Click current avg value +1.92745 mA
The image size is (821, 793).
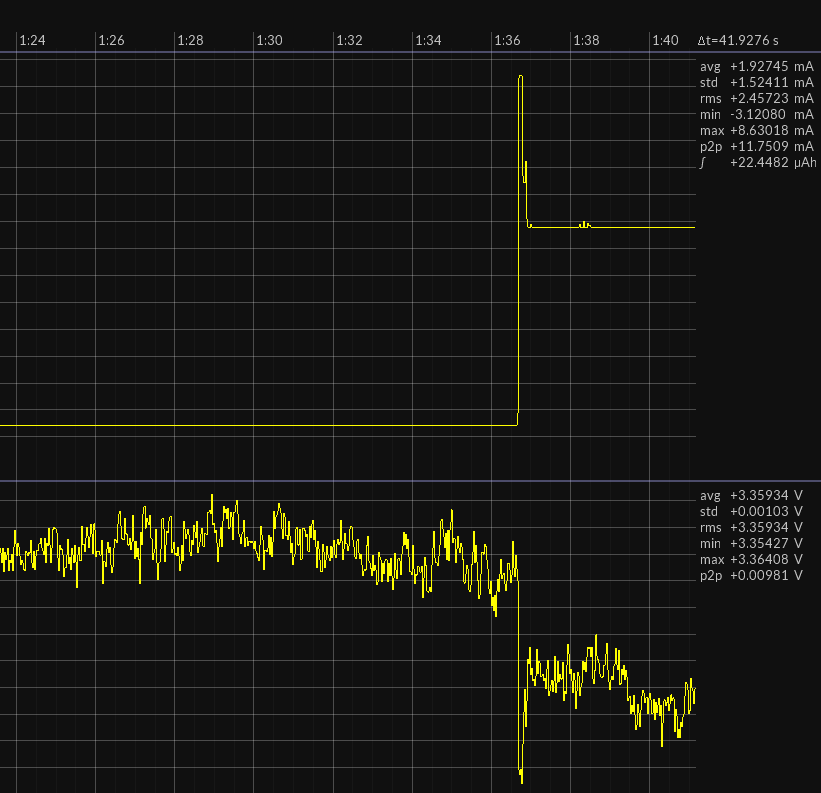[772, 66]
